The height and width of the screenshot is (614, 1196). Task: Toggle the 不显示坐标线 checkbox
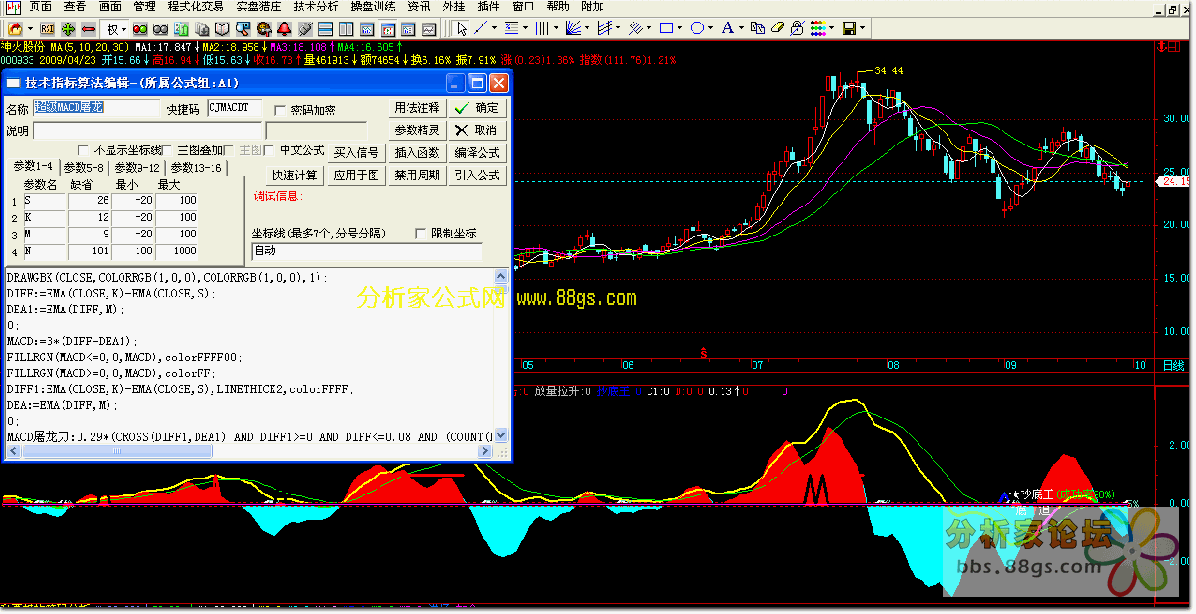[x=84, y=150]
